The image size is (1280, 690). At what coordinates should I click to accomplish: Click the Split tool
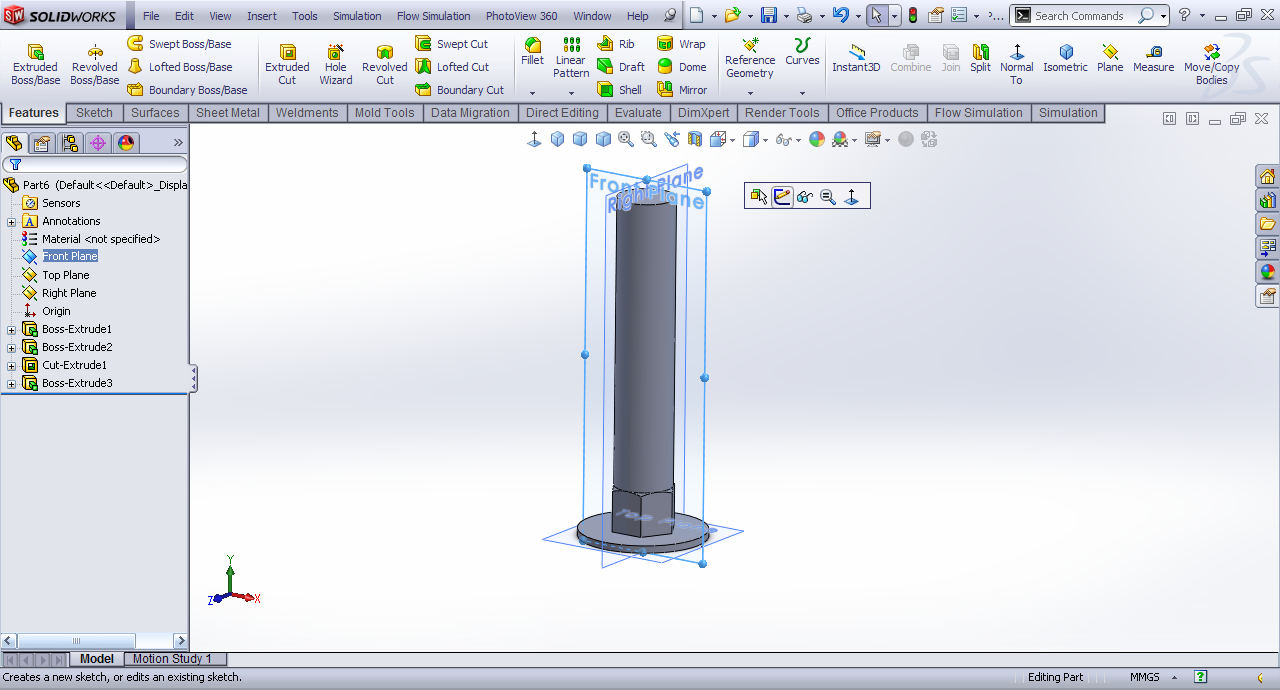(980, 58)
